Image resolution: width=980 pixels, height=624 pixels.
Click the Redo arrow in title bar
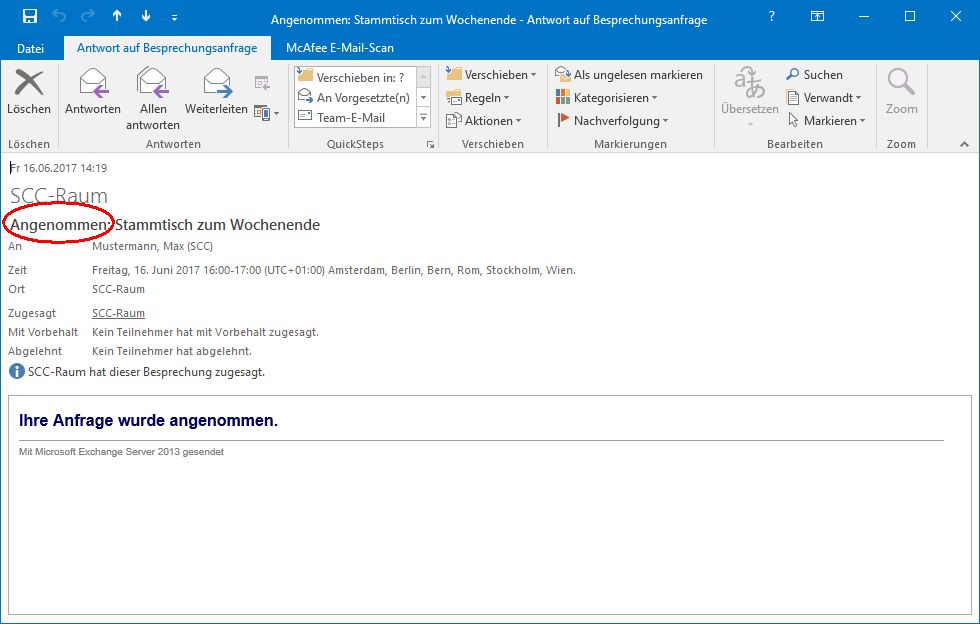point(88,16)
